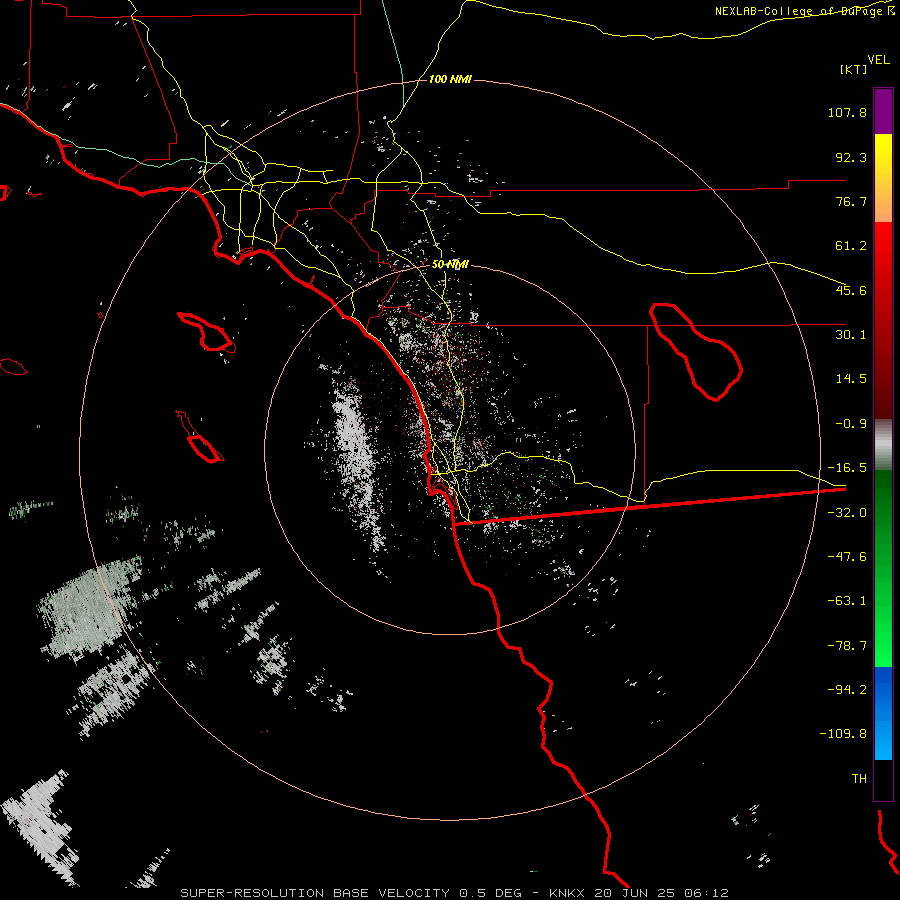Click the 50 NMI range ring label
This screenshot has height=900, width=900.
coord(450,265)
